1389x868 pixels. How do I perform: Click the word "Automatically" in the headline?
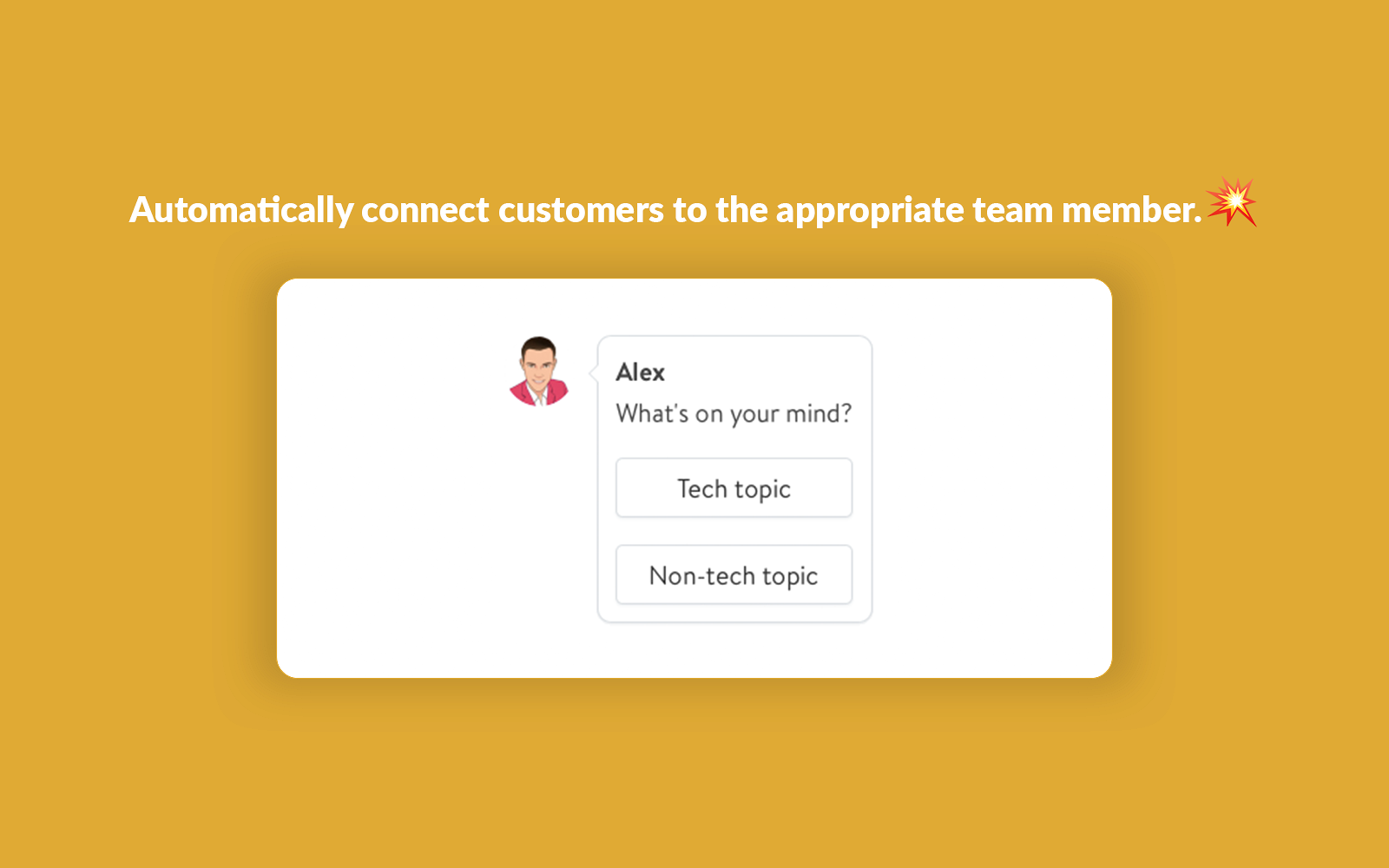(x=241, y=210)
